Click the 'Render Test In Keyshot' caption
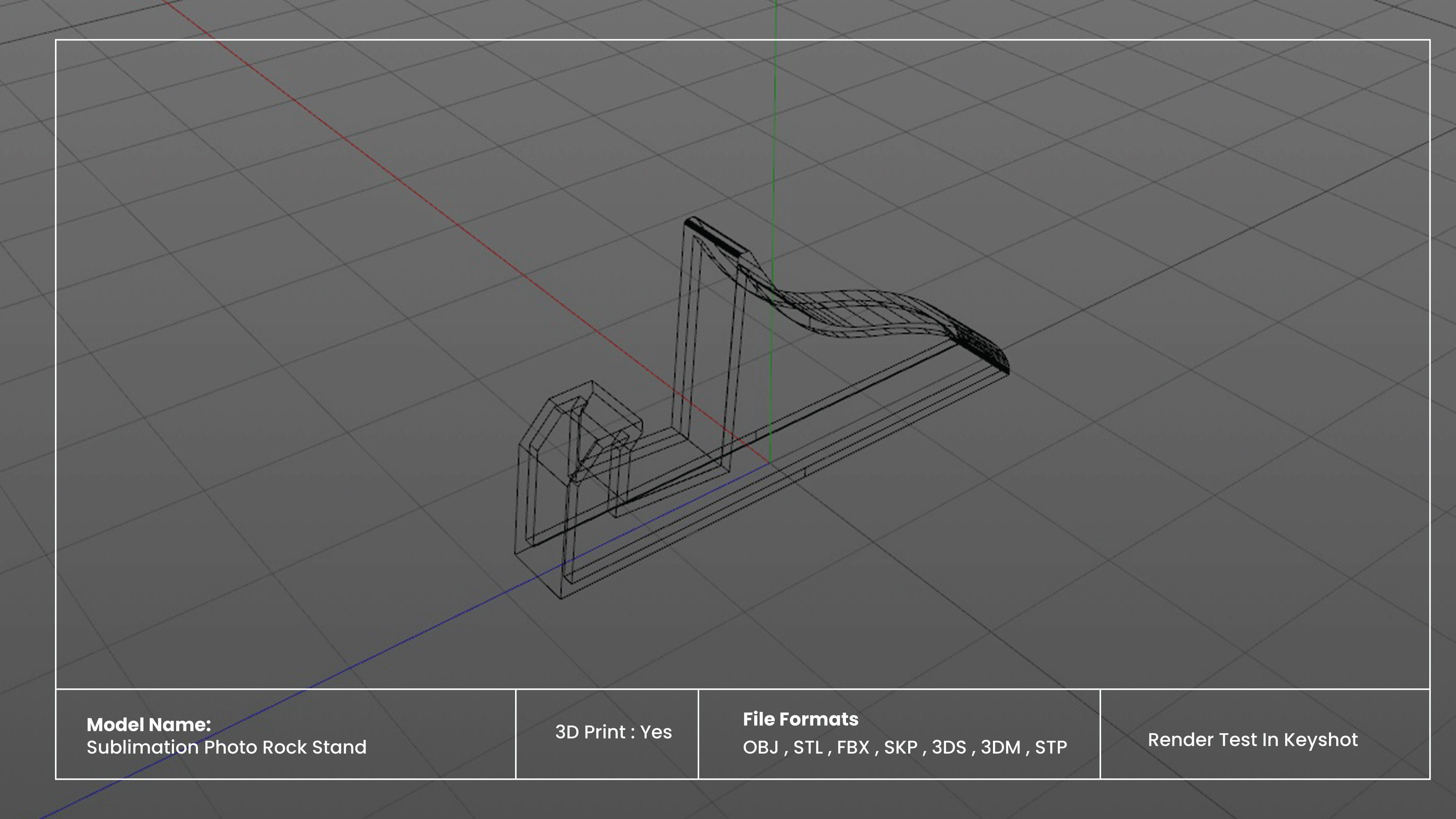 coord(1253,740)
